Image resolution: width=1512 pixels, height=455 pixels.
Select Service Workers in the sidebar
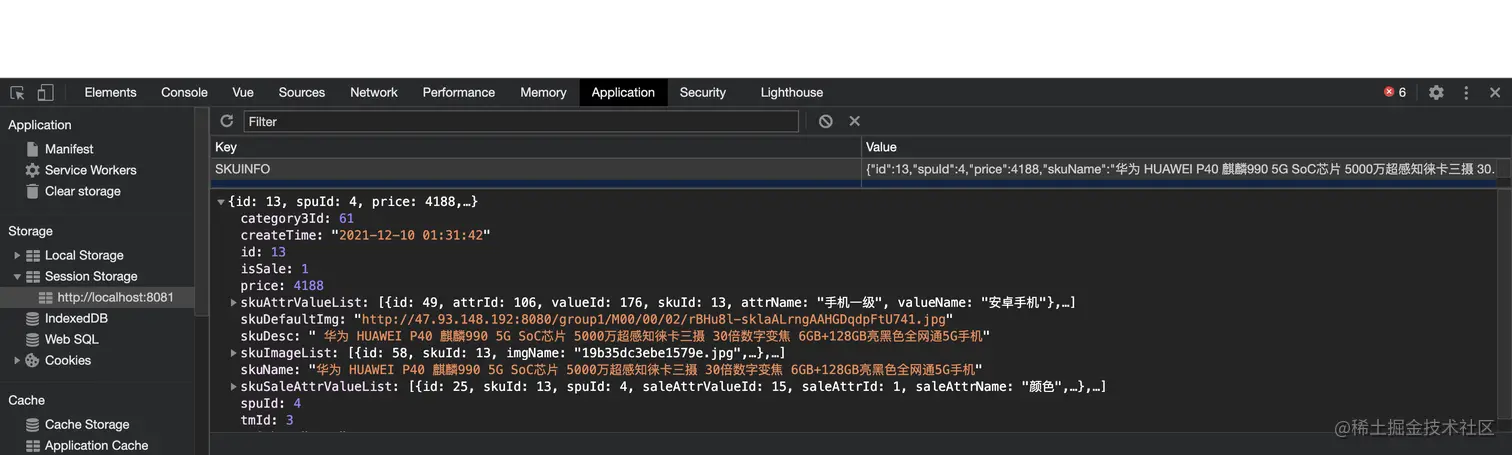pos(91,170)
